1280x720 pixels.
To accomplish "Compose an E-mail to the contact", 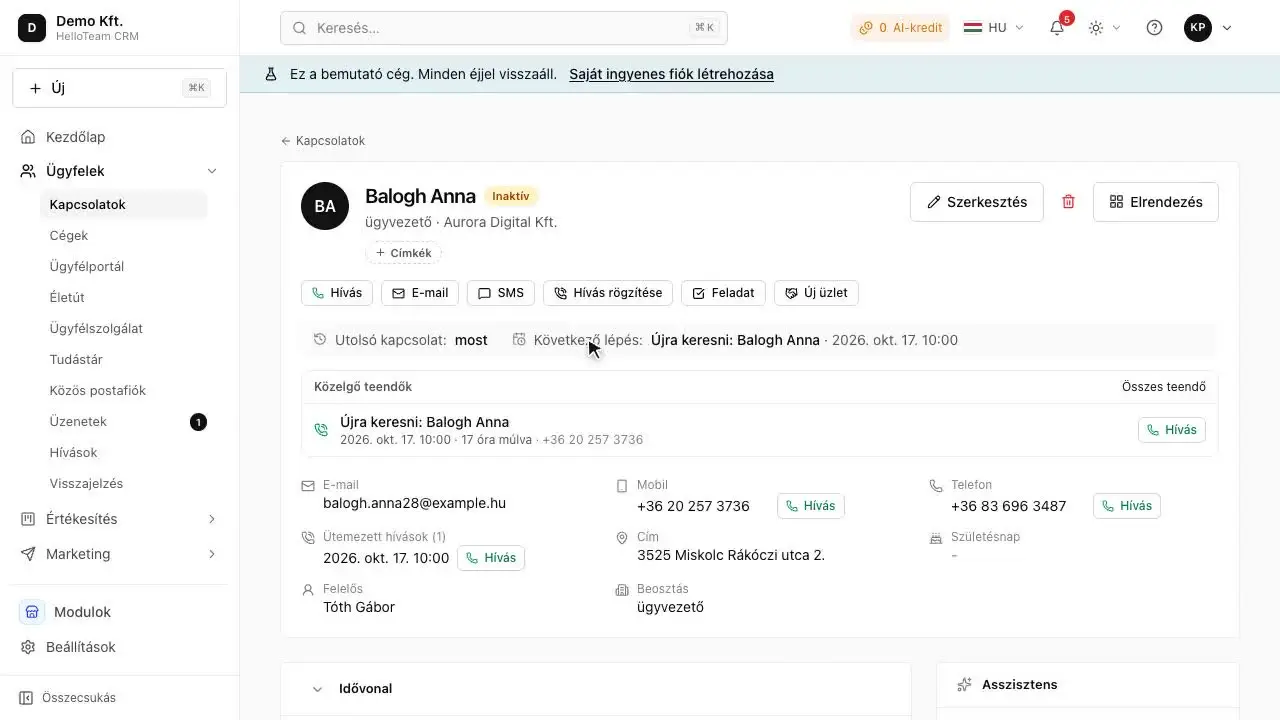I will pos(420,293).
